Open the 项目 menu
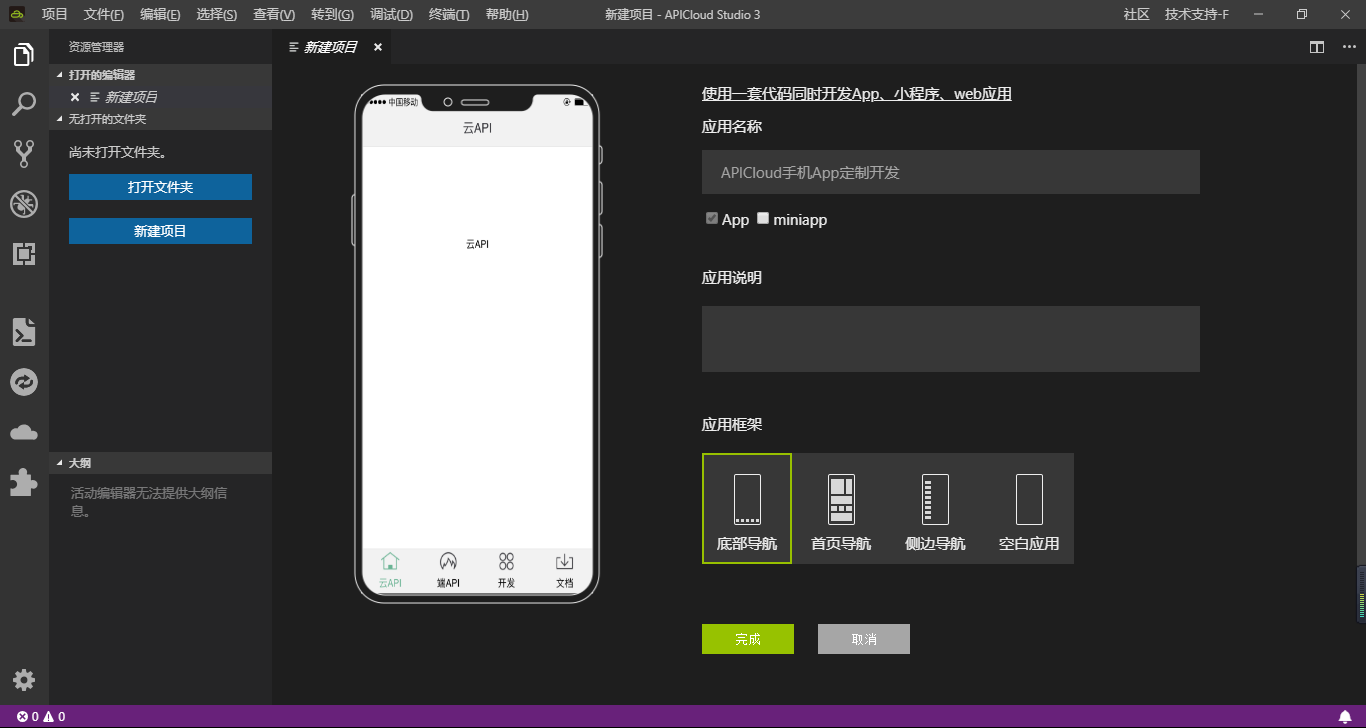Image resolution: width=1366 pixels, height=728 pixels. pos(55,15)
